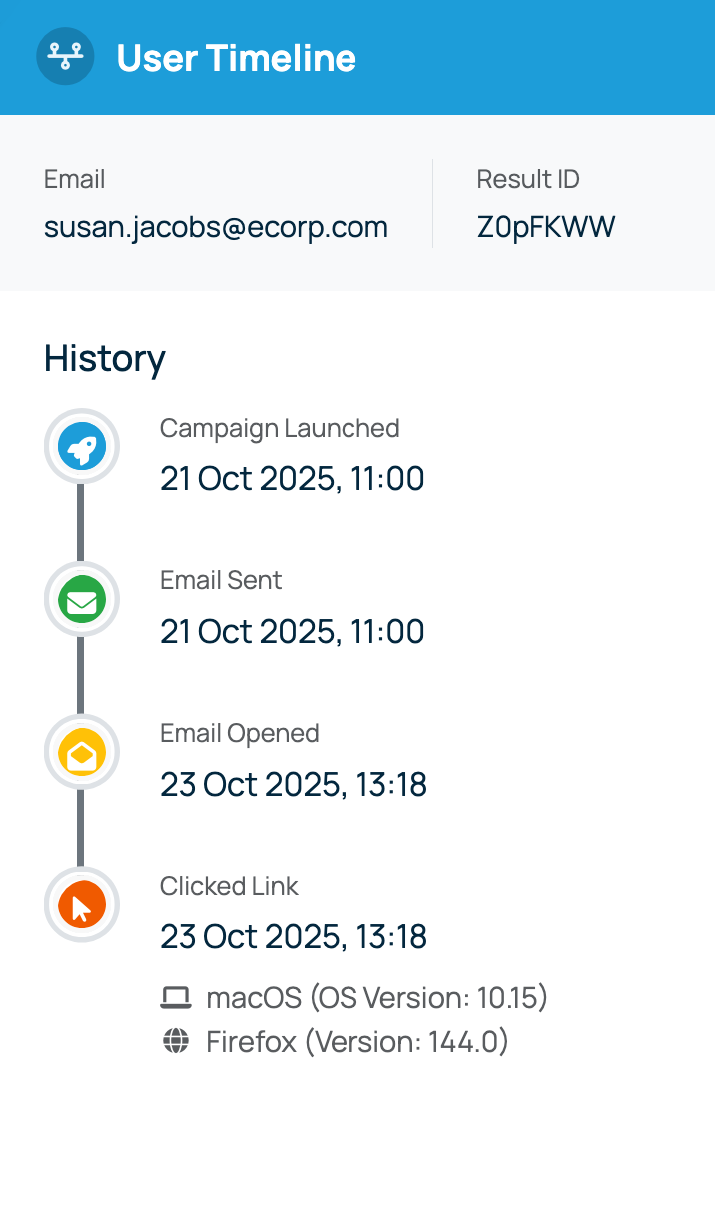Click the User Timeline title text

coord(236,58)
